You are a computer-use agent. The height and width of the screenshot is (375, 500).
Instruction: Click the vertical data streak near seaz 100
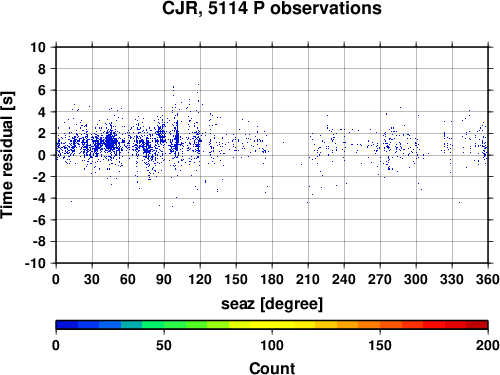(177, 138)
